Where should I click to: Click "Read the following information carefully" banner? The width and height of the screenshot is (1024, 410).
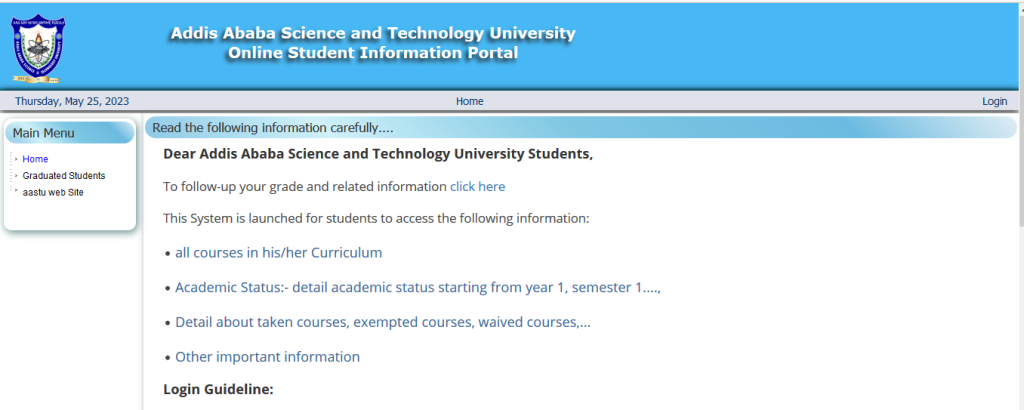coord(272,128)
